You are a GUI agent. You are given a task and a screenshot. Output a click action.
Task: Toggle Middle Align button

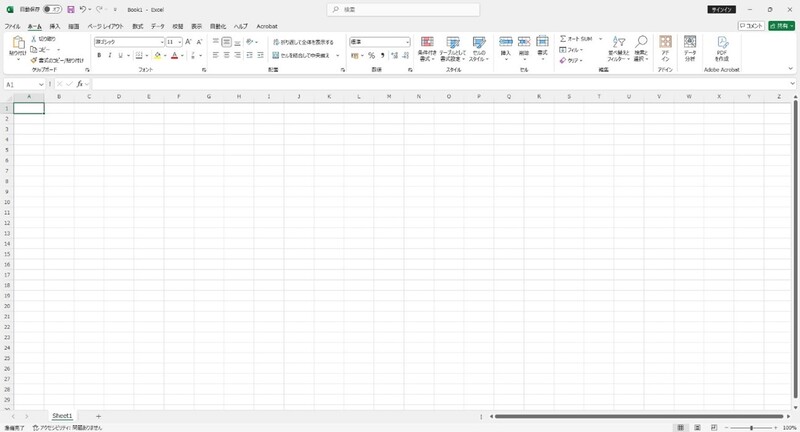click(x=227, y=42)
